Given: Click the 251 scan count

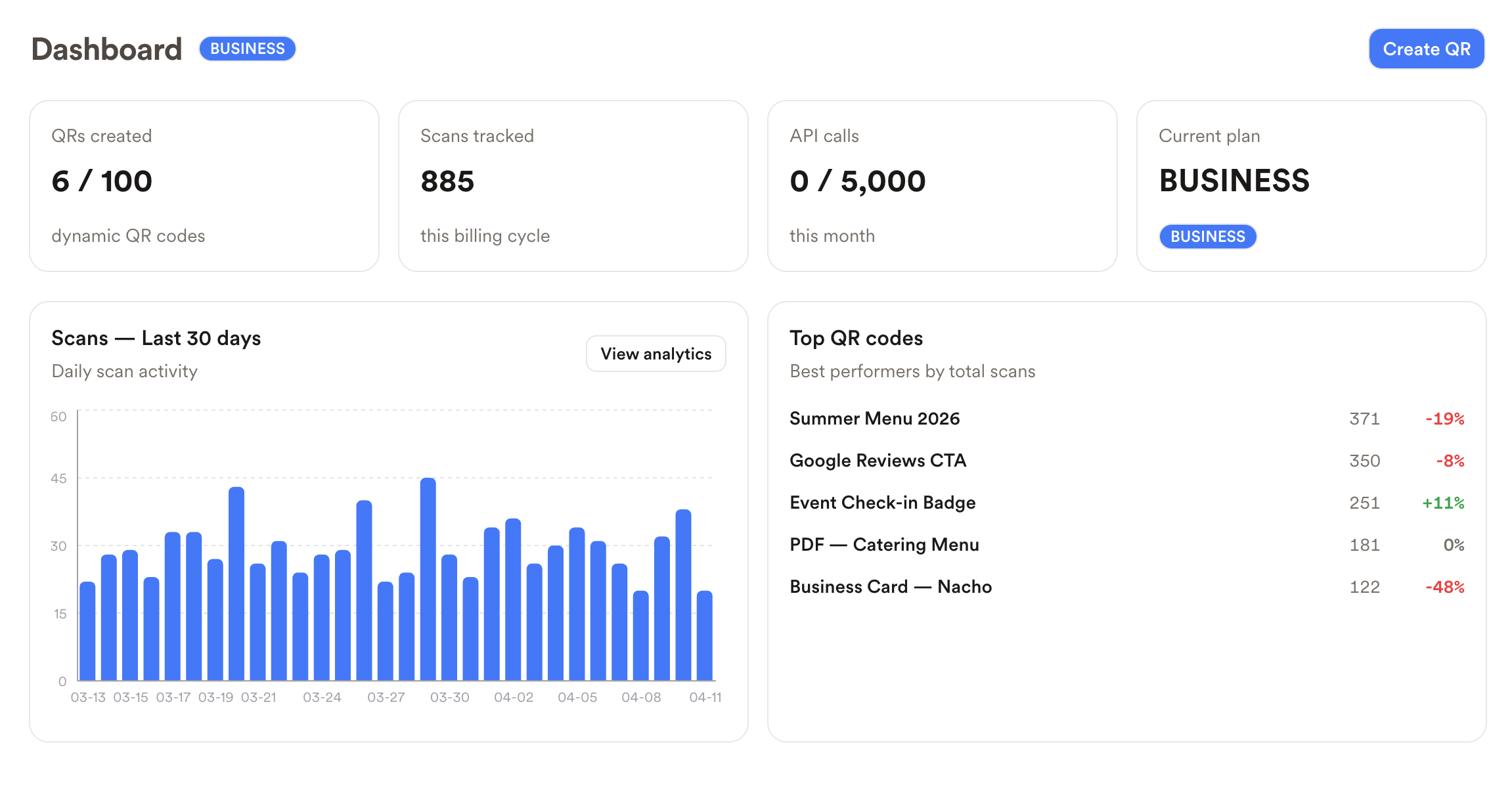Looking at the screenshot, I should (x=1364, y=503).
